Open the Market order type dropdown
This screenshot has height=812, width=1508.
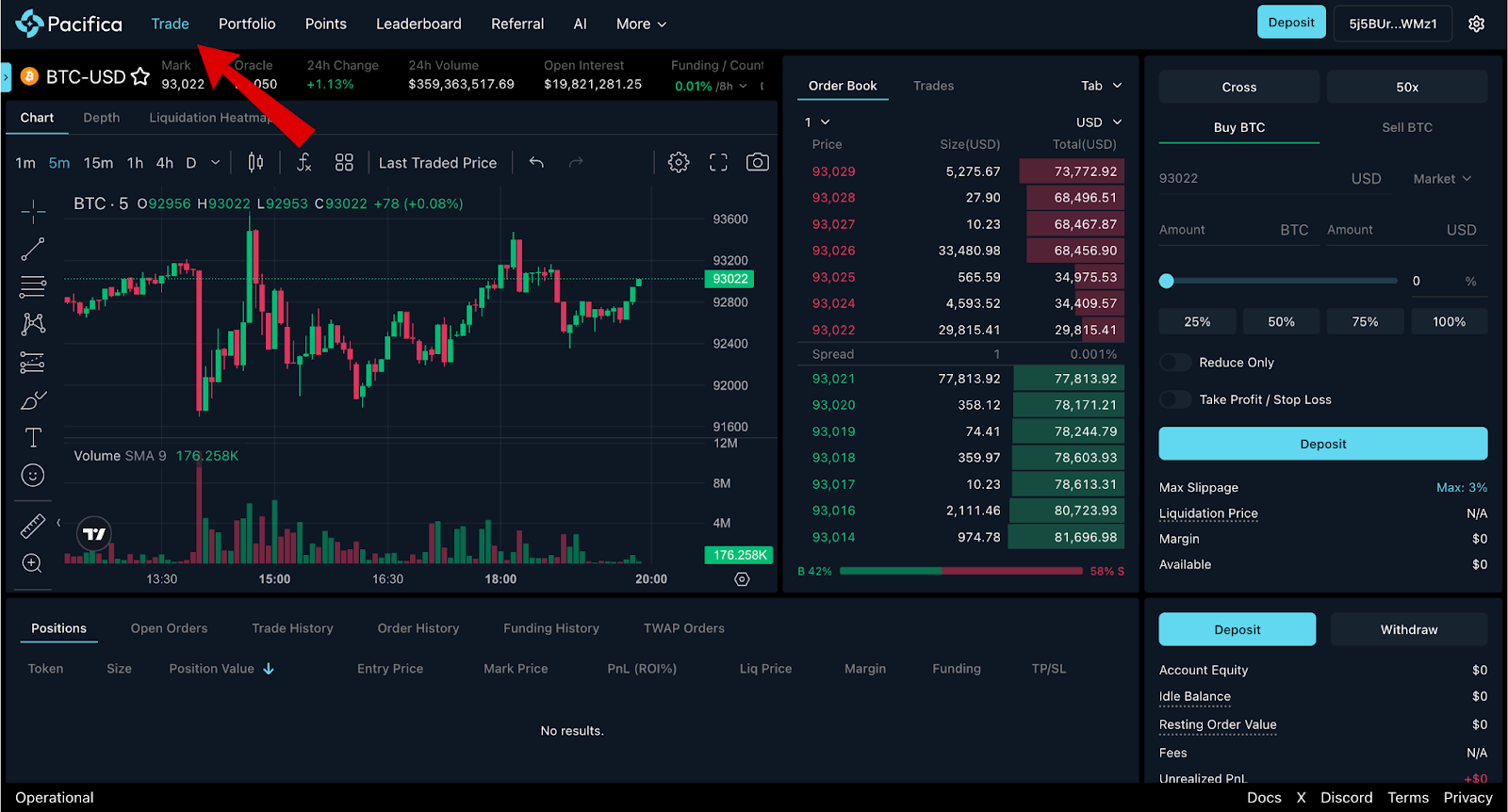(x=1442, y=179)
